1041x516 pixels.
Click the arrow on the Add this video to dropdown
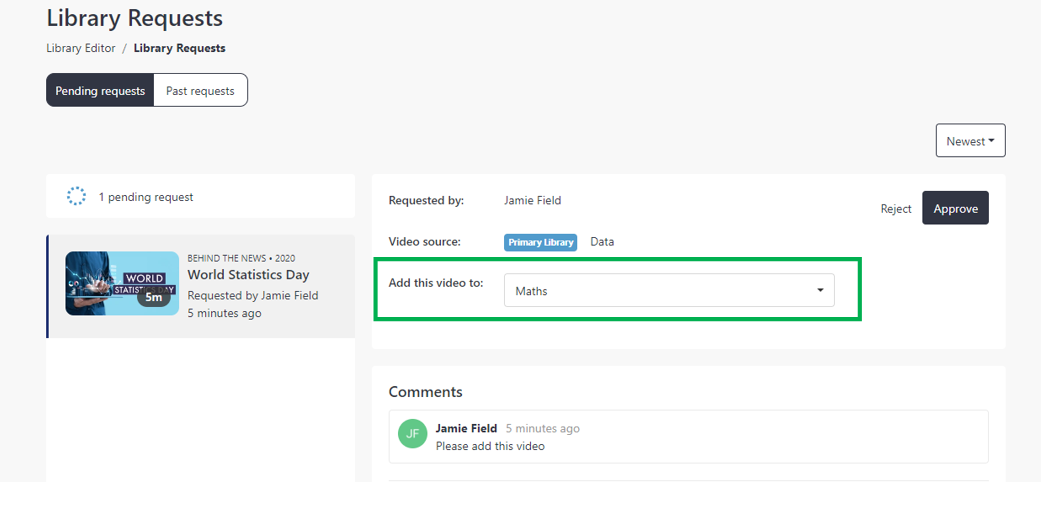820,290
